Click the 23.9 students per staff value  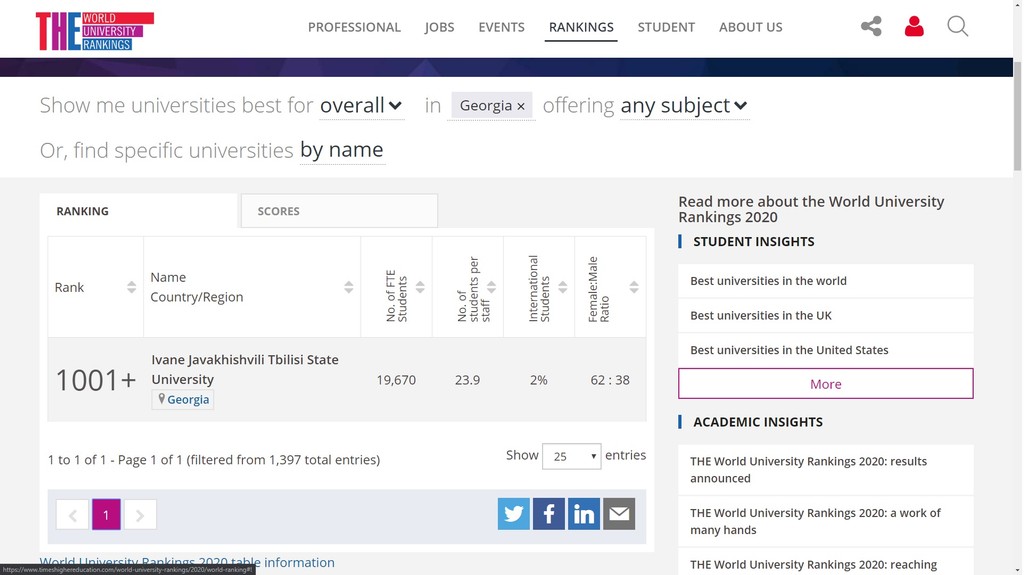468,380
